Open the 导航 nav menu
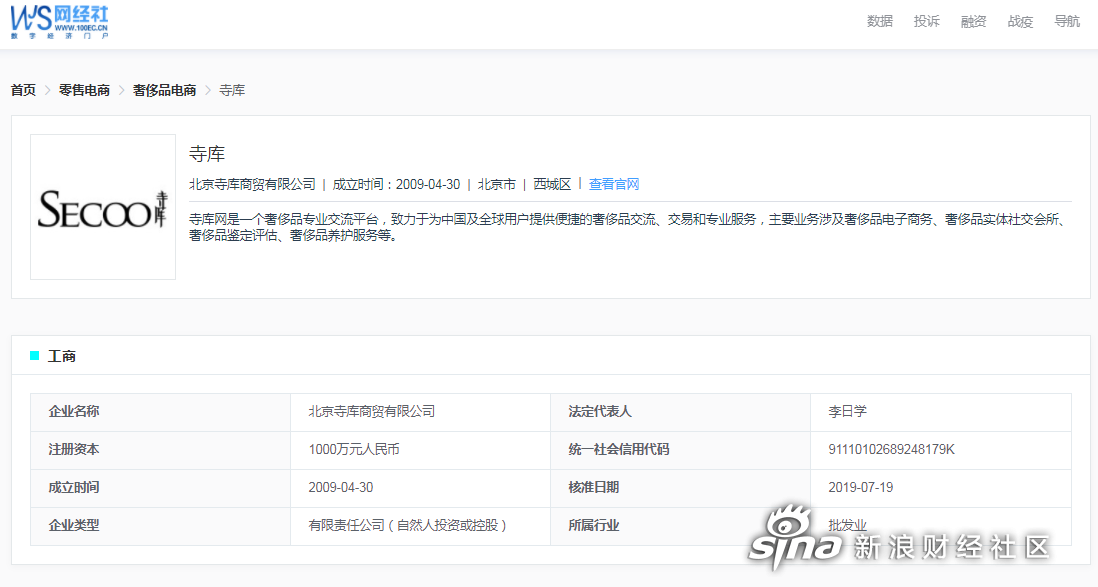The image size is (1098, 587). pyautogui.click(x=1067, y=21)
